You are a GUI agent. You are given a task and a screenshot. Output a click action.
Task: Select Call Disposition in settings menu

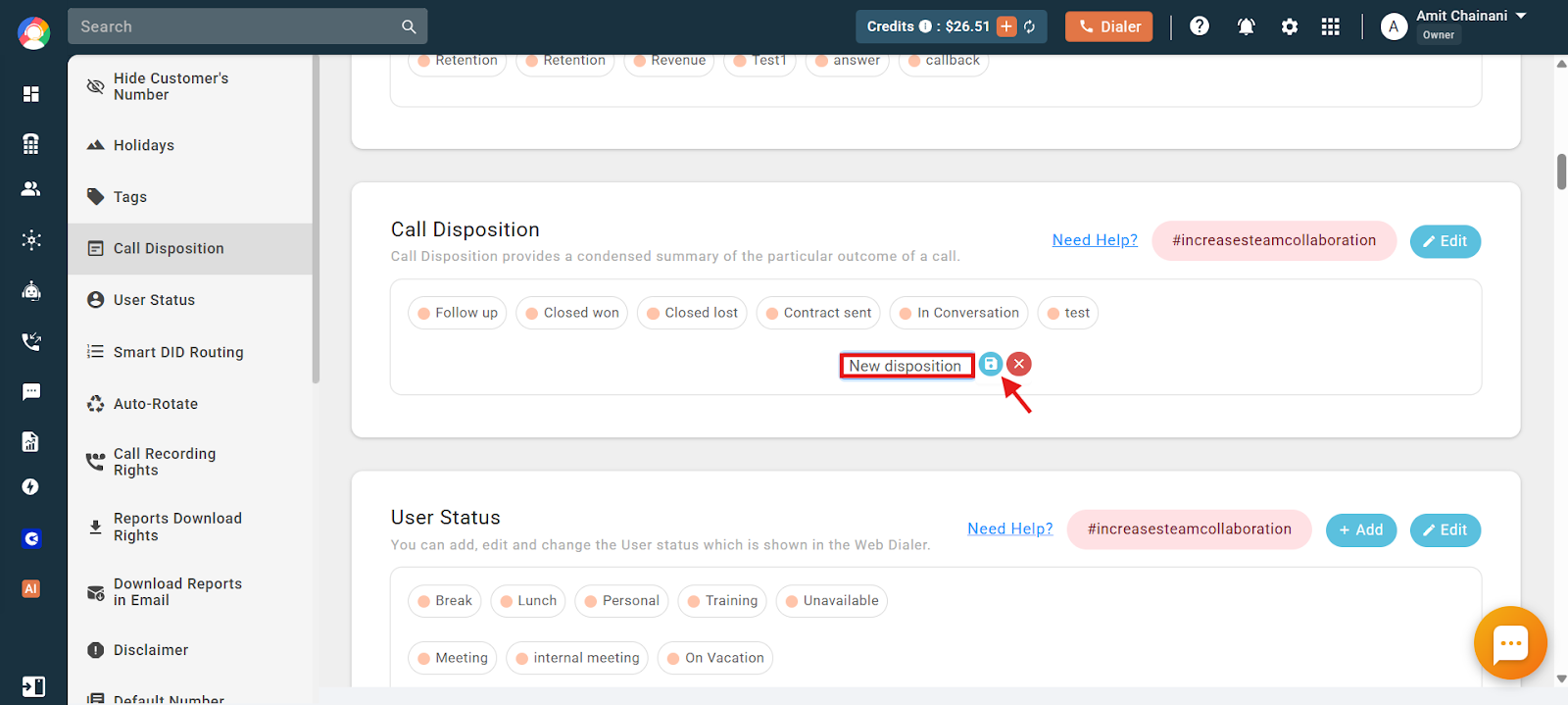click(190, 249)
